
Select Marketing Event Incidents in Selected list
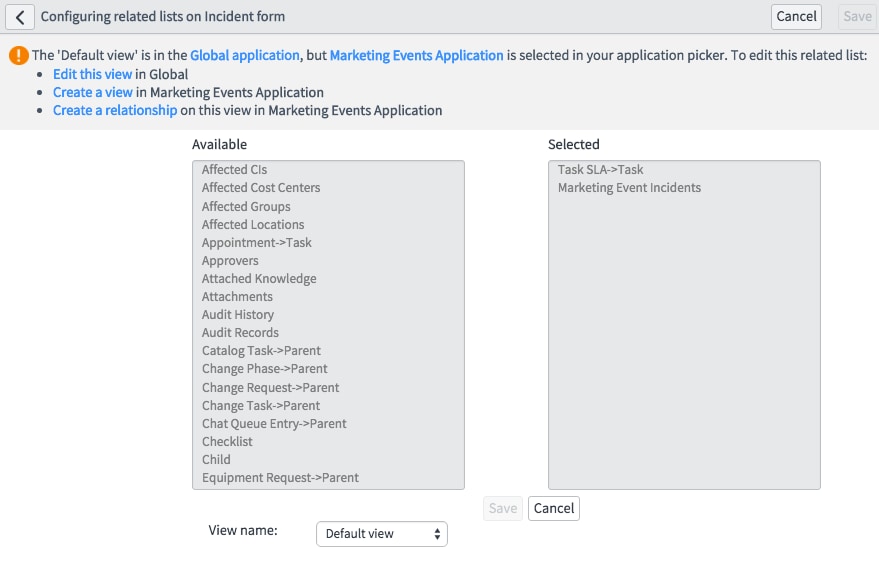(629, 188)
